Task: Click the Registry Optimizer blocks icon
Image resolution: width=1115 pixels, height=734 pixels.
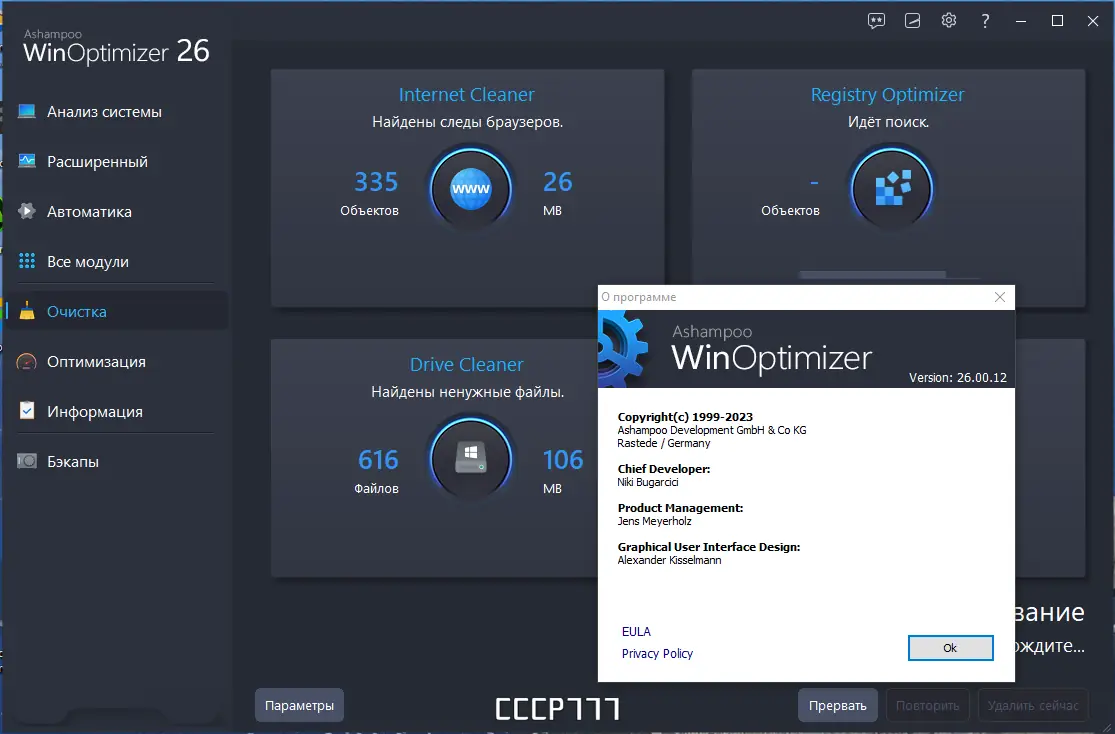Action: point(892,188)
